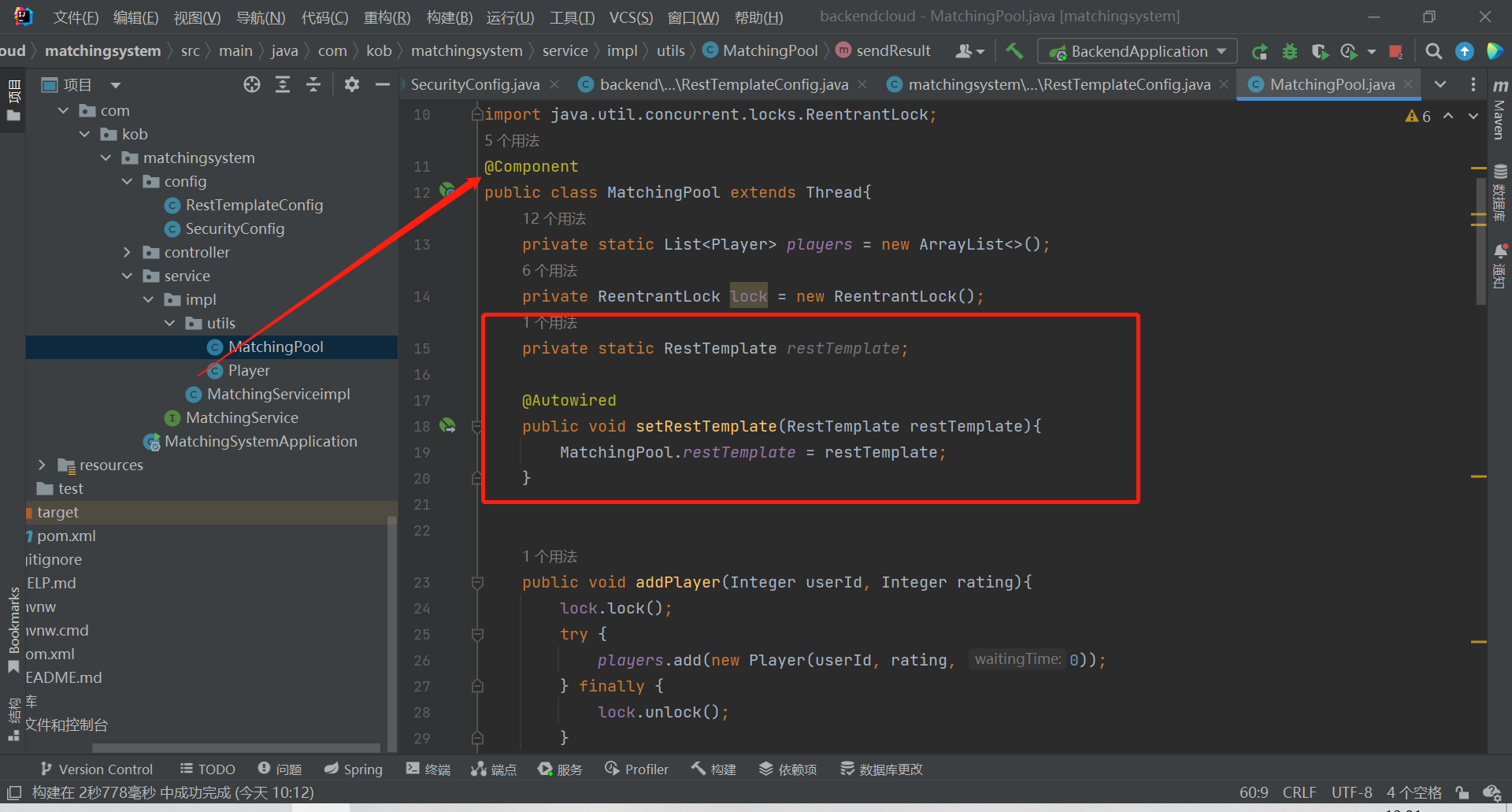Image resolution: width=1512 pixels, height=812 pixels.
Task: Click the editor vertical scrollbar
Action: (1480, 240)
